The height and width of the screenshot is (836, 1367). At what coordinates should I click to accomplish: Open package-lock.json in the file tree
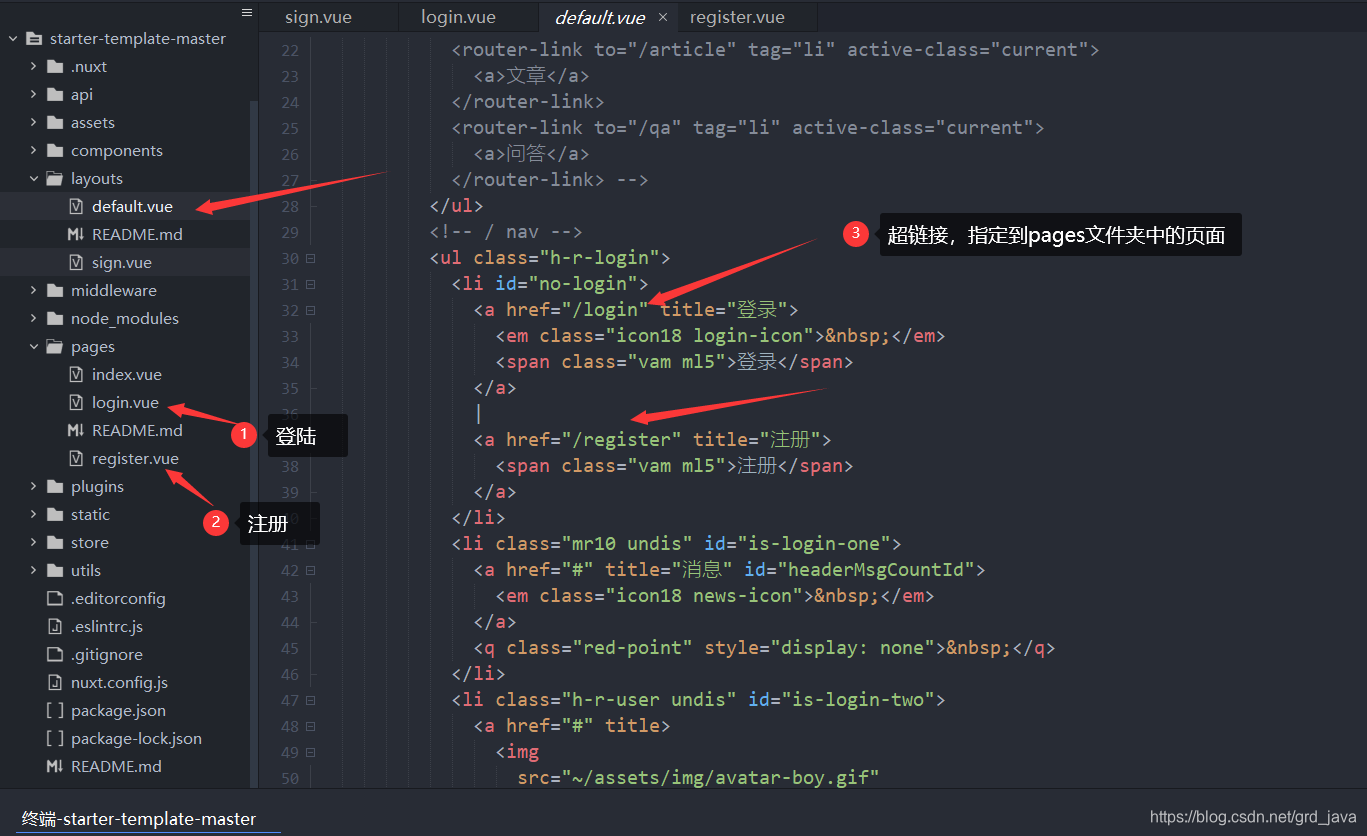click(136, 739)
